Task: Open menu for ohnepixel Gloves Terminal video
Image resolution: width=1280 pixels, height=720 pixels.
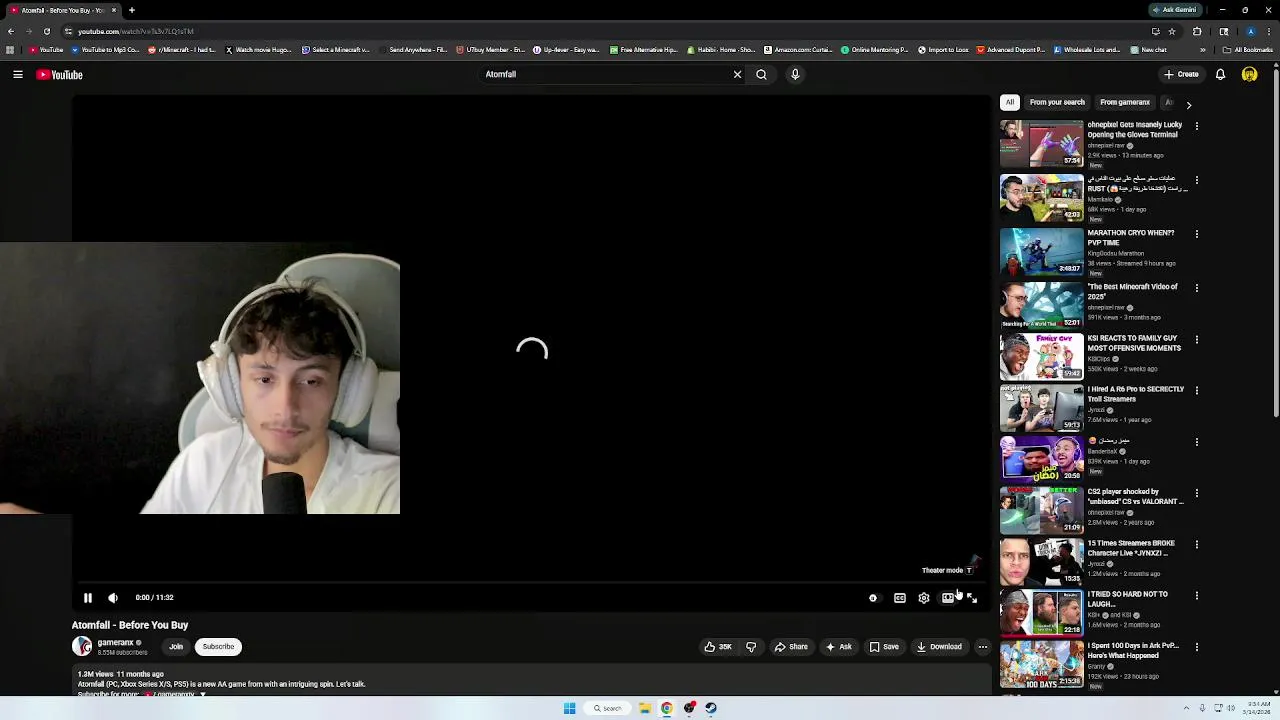Action: click(1196, 126)
